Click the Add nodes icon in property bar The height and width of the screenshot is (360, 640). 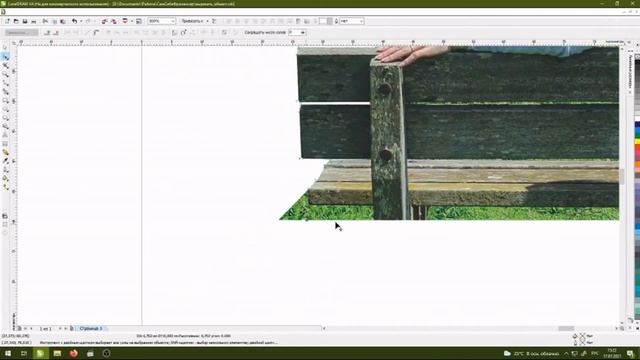point(47,33)
